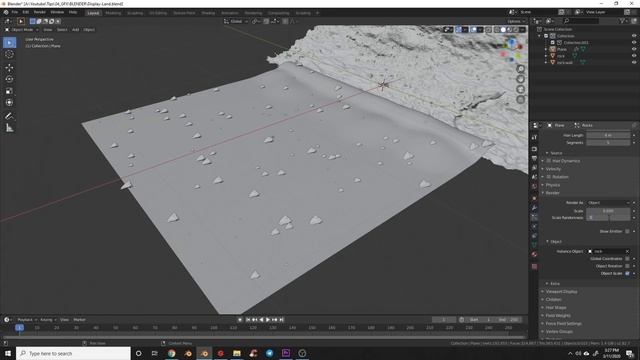Open the Render menu
The width and height of the screenshot is (640, 360).
coord(40,12)
